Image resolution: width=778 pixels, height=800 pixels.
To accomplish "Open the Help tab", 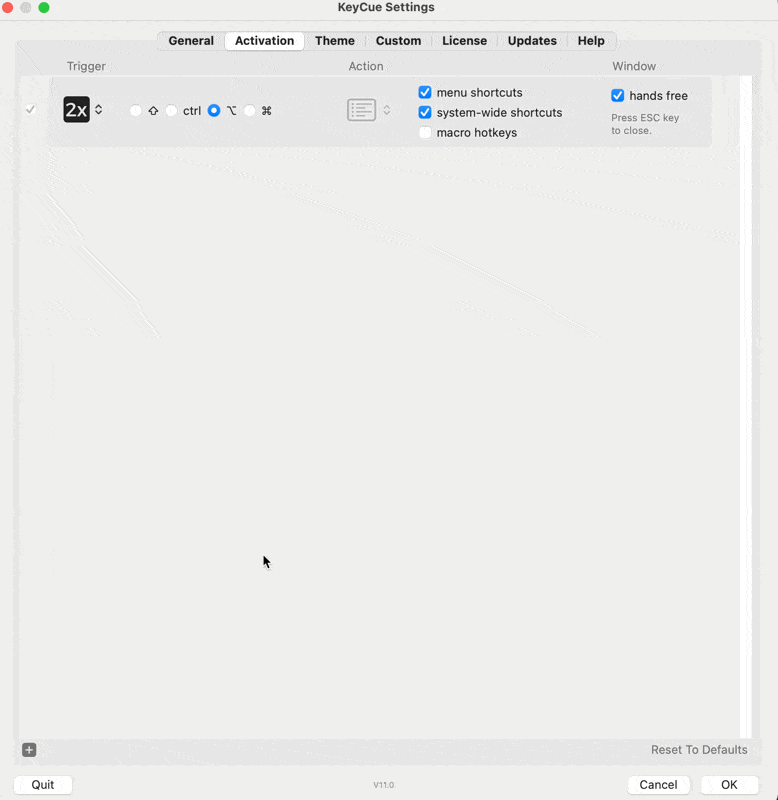I will [591, 41].
